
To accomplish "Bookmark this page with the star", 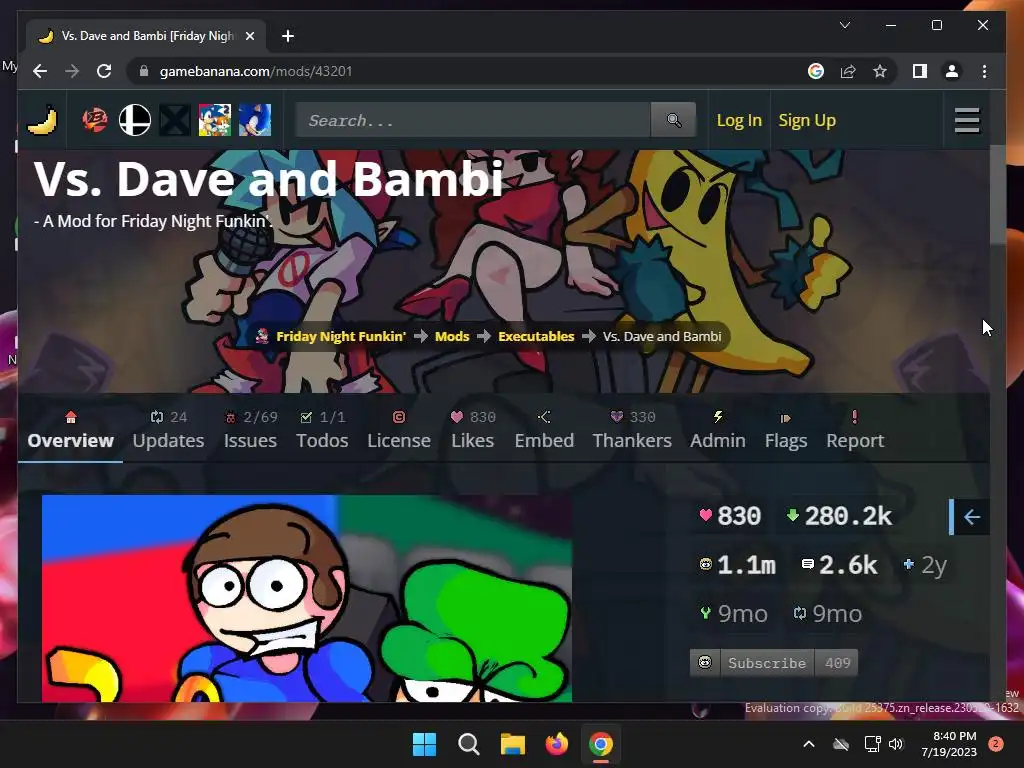I will pos(880,71).
